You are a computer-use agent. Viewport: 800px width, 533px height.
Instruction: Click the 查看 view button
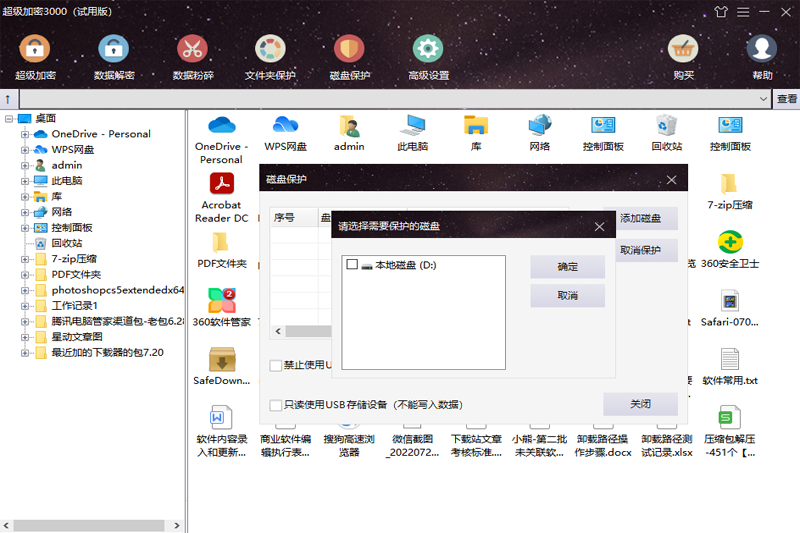pos(787,99)
